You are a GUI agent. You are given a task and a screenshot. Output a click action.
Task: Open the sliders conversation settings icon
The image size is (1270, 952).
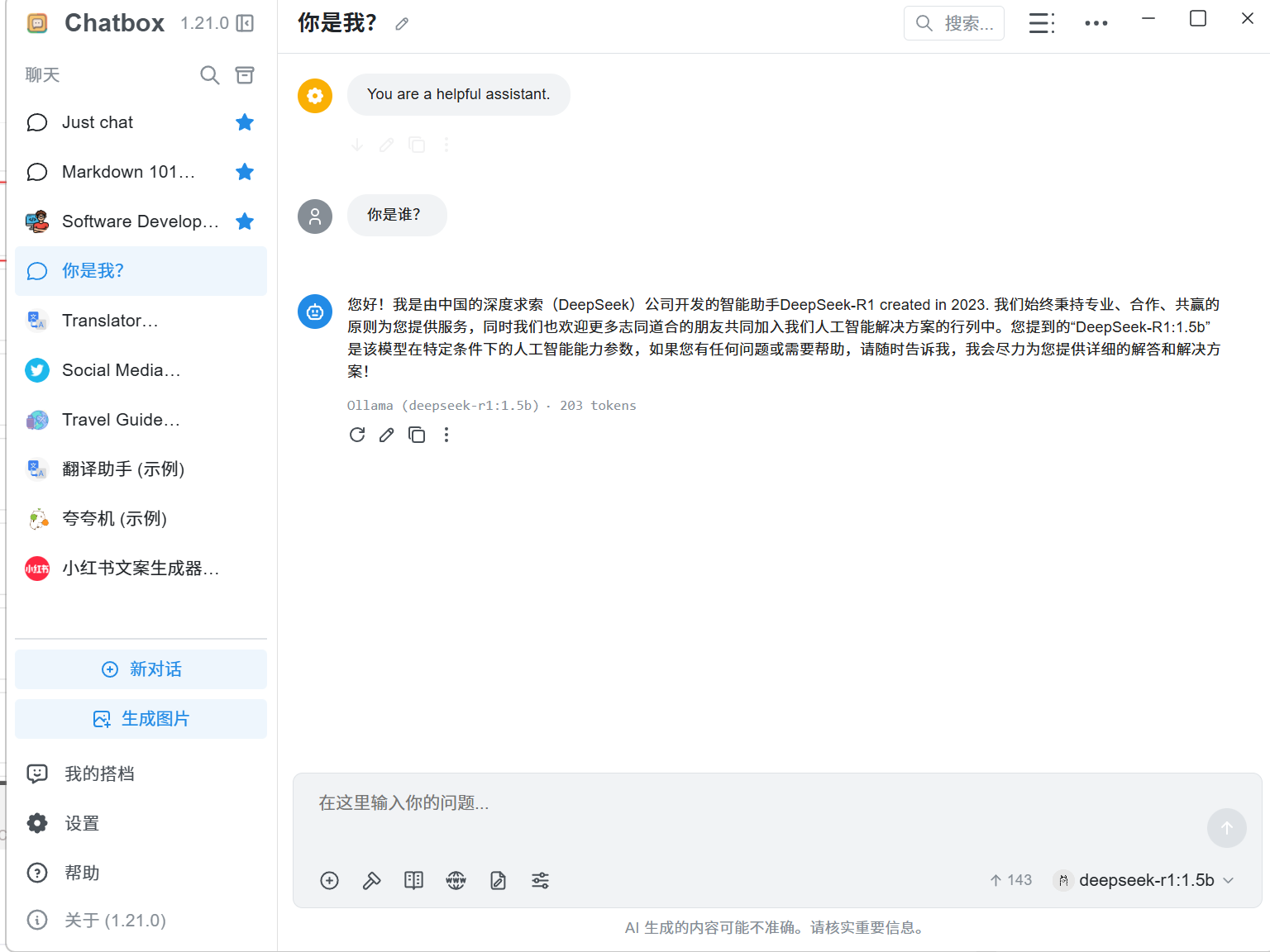540,881
